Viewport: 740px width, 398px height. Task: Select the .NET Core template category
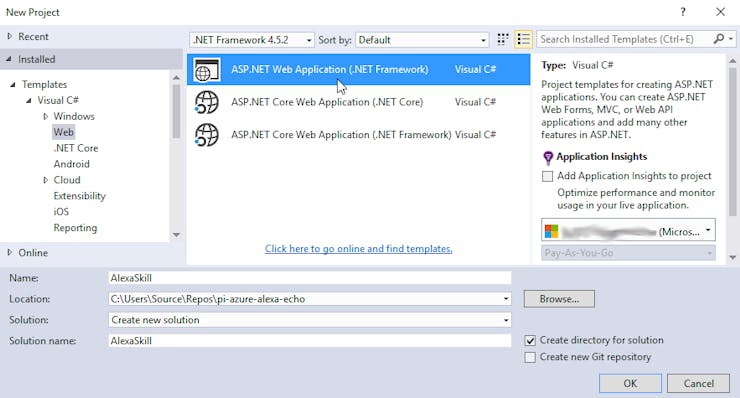76,148
